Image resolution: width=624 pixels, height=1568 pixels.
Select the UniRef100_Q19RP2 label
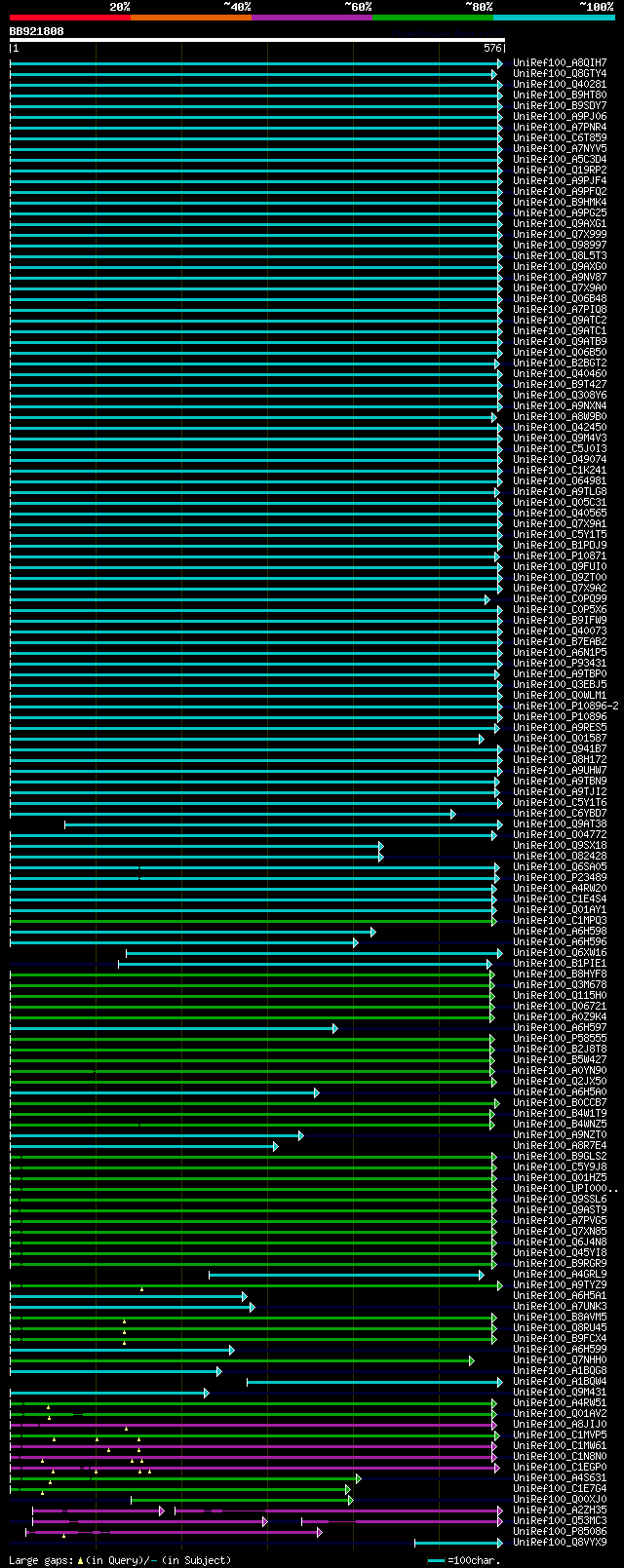[x=560, y=170]
